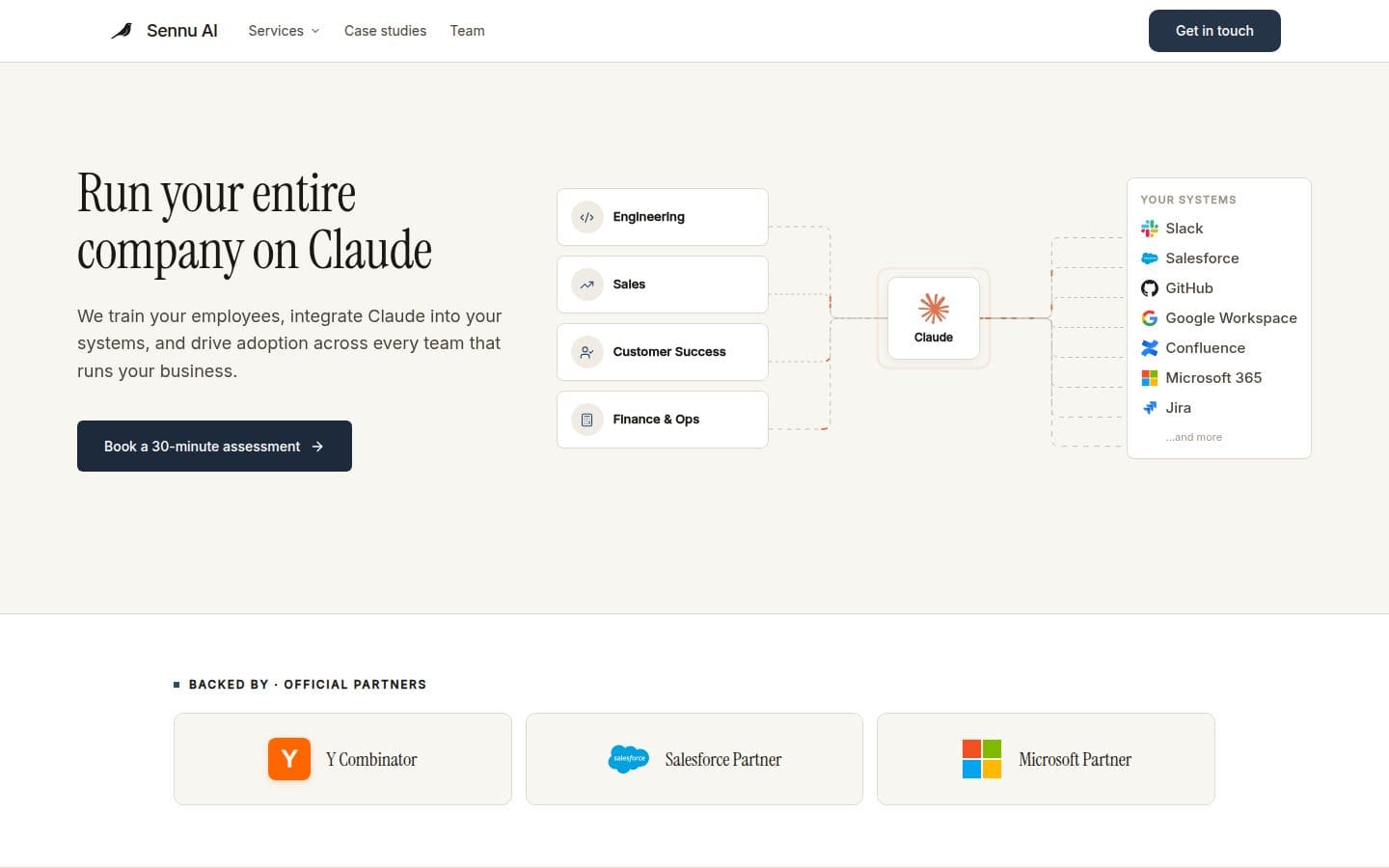The height and width of the screenshot is (868, 1389).
Task: Open the Services menu label
Action: (x=276, y=31)
